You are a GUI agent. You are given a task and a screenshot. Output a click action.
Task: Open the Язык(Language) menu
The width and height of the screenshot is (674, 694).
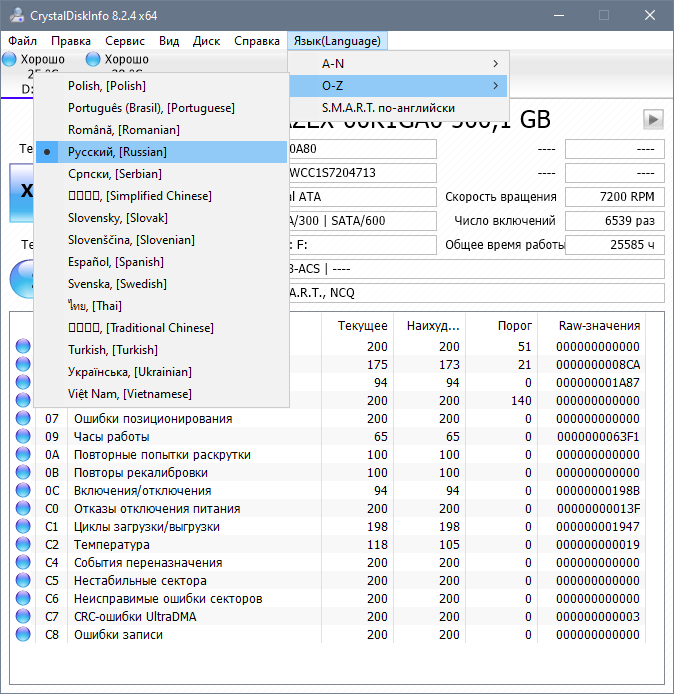337,41
